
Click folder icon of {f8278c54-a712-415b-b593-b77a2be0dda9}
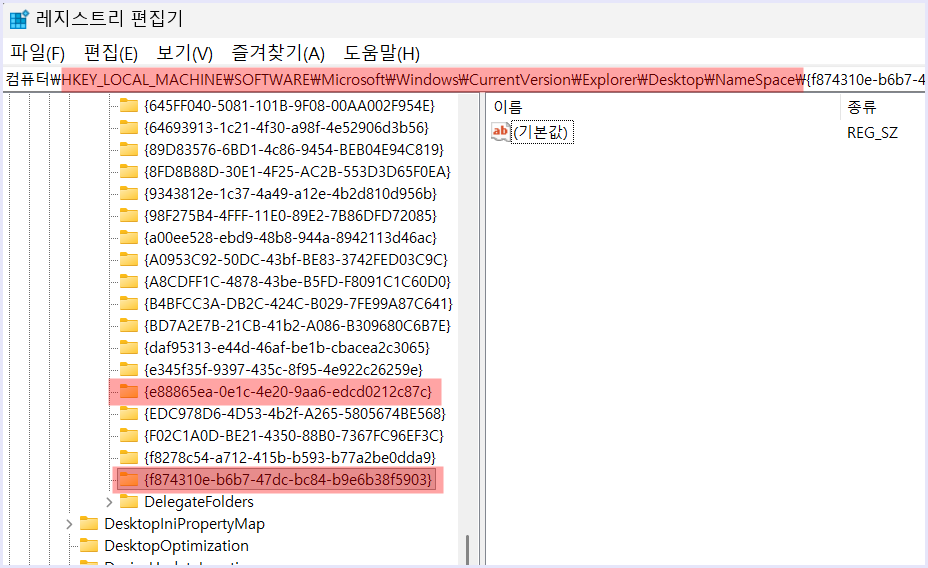coord(128,457)
